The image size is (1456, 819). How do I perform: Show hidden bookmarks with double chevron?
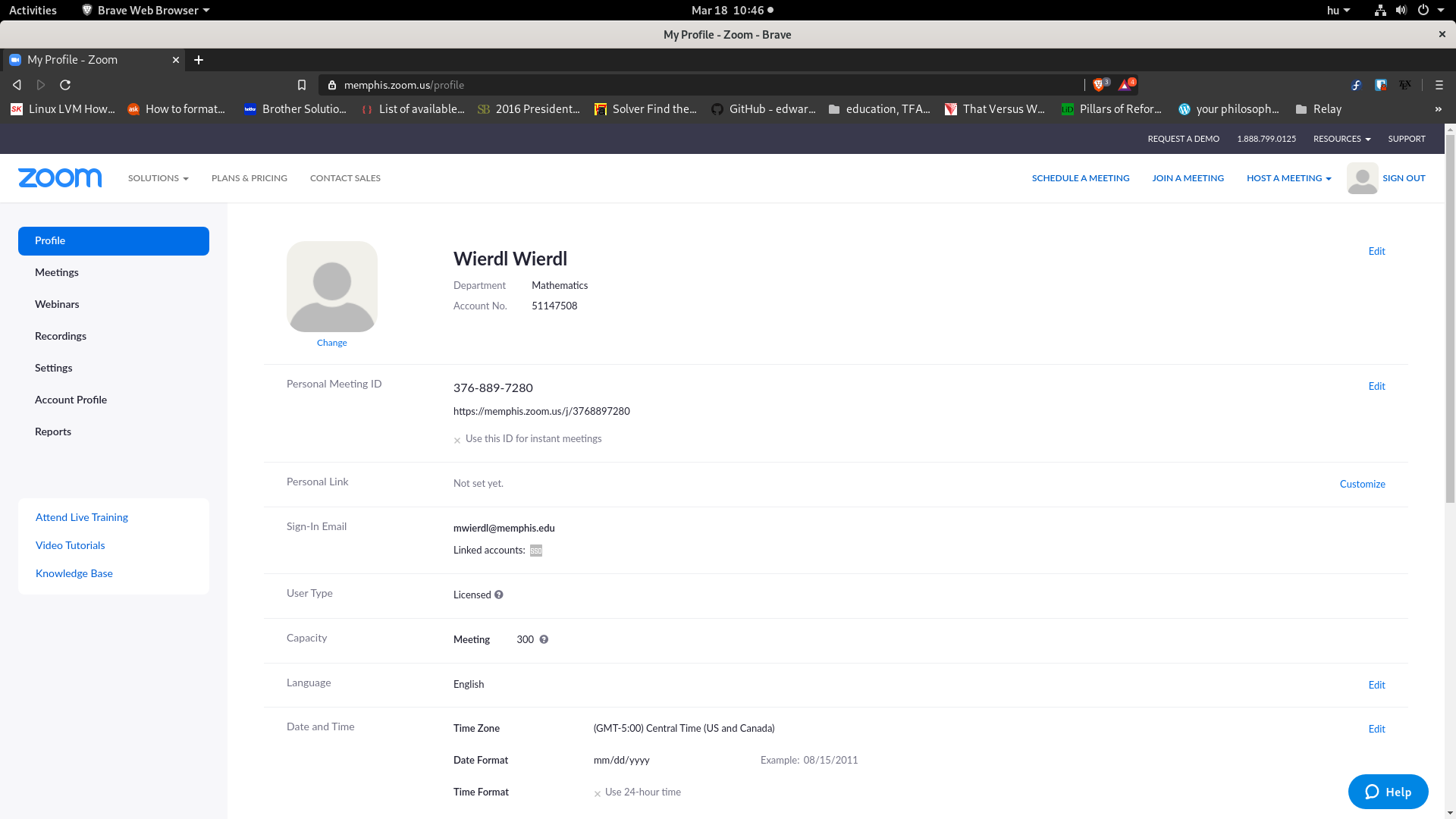[x=1439, y=109]
